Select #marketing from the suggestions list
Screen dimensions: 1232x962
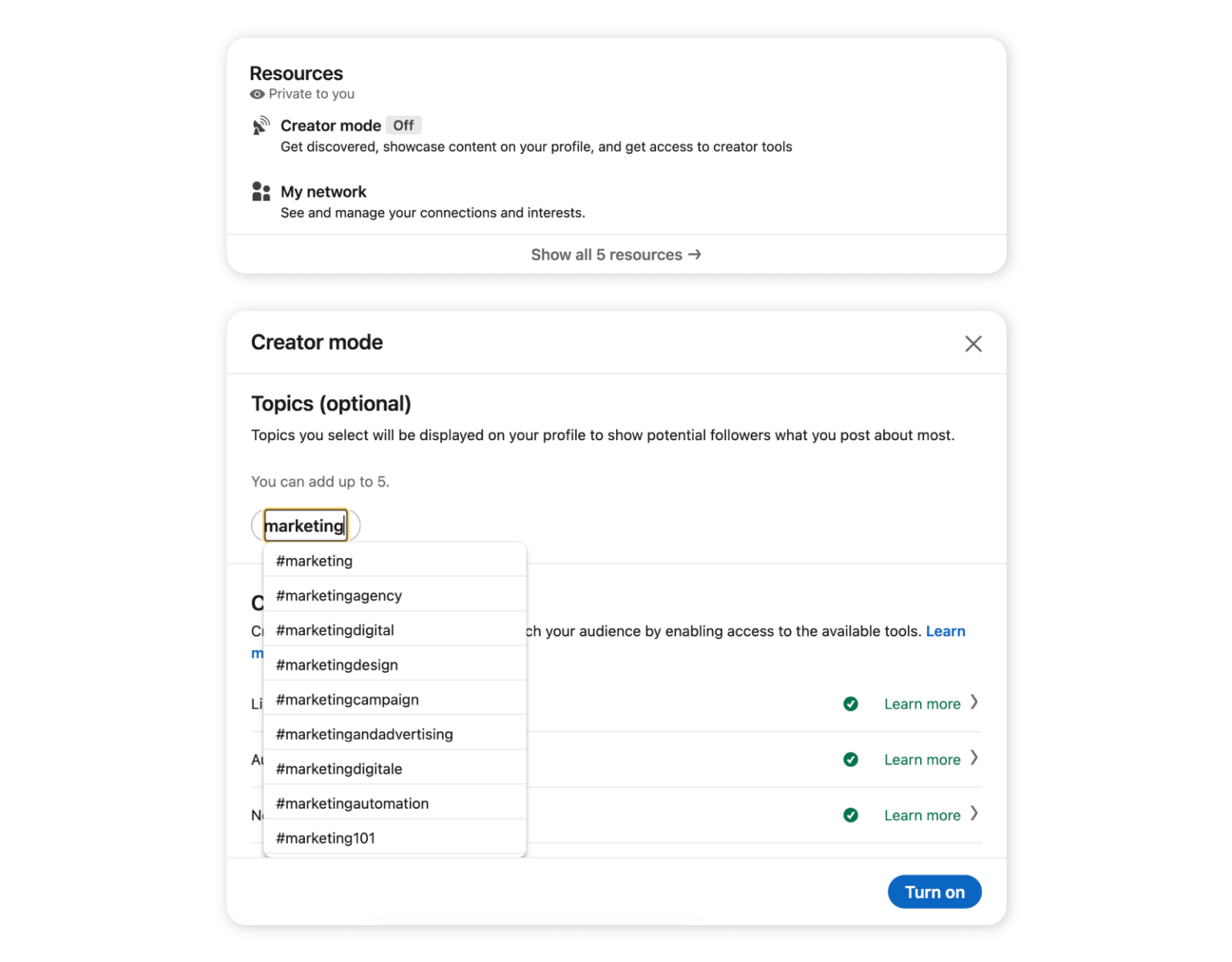pyautogui.click(x=314, y=560)
